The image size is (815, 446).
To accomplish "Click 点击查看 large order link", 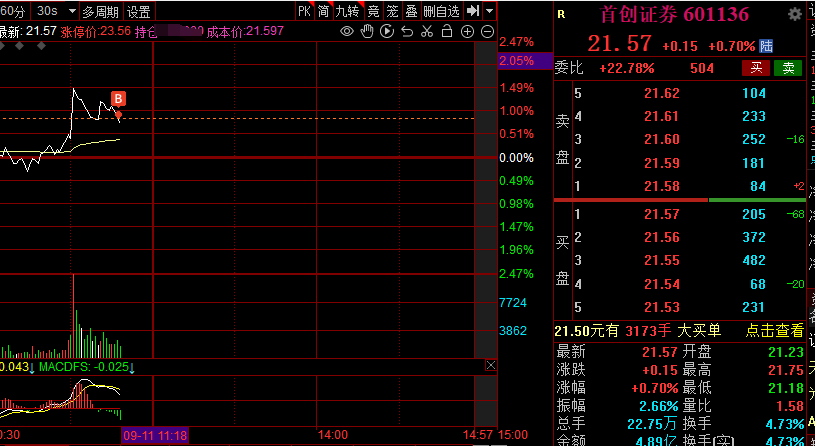I will point(774,330).
